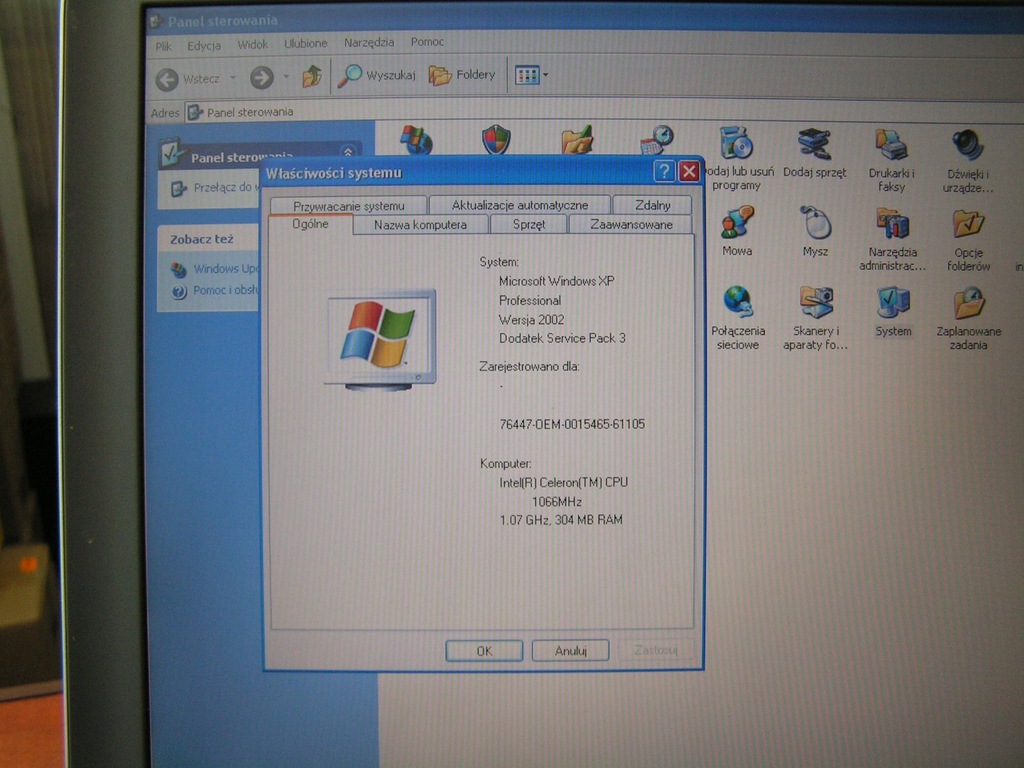This screenshot has height=768, width=1024.
Task: Open Narzędzia administracyjne icon
Action: [x=892, y=239]
